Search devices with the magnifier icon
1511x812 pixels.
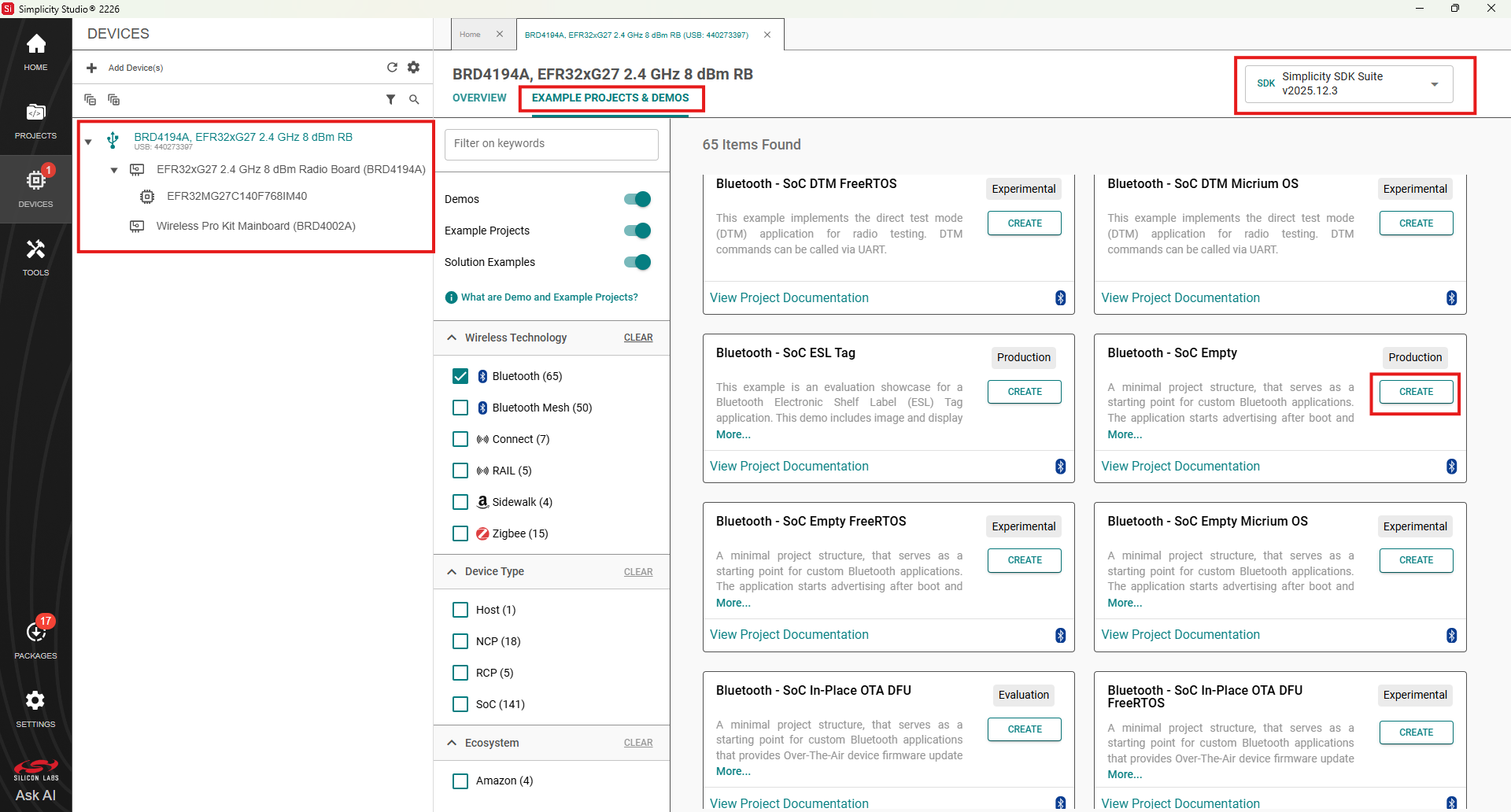pyautogui.click(x=414, y=99)
